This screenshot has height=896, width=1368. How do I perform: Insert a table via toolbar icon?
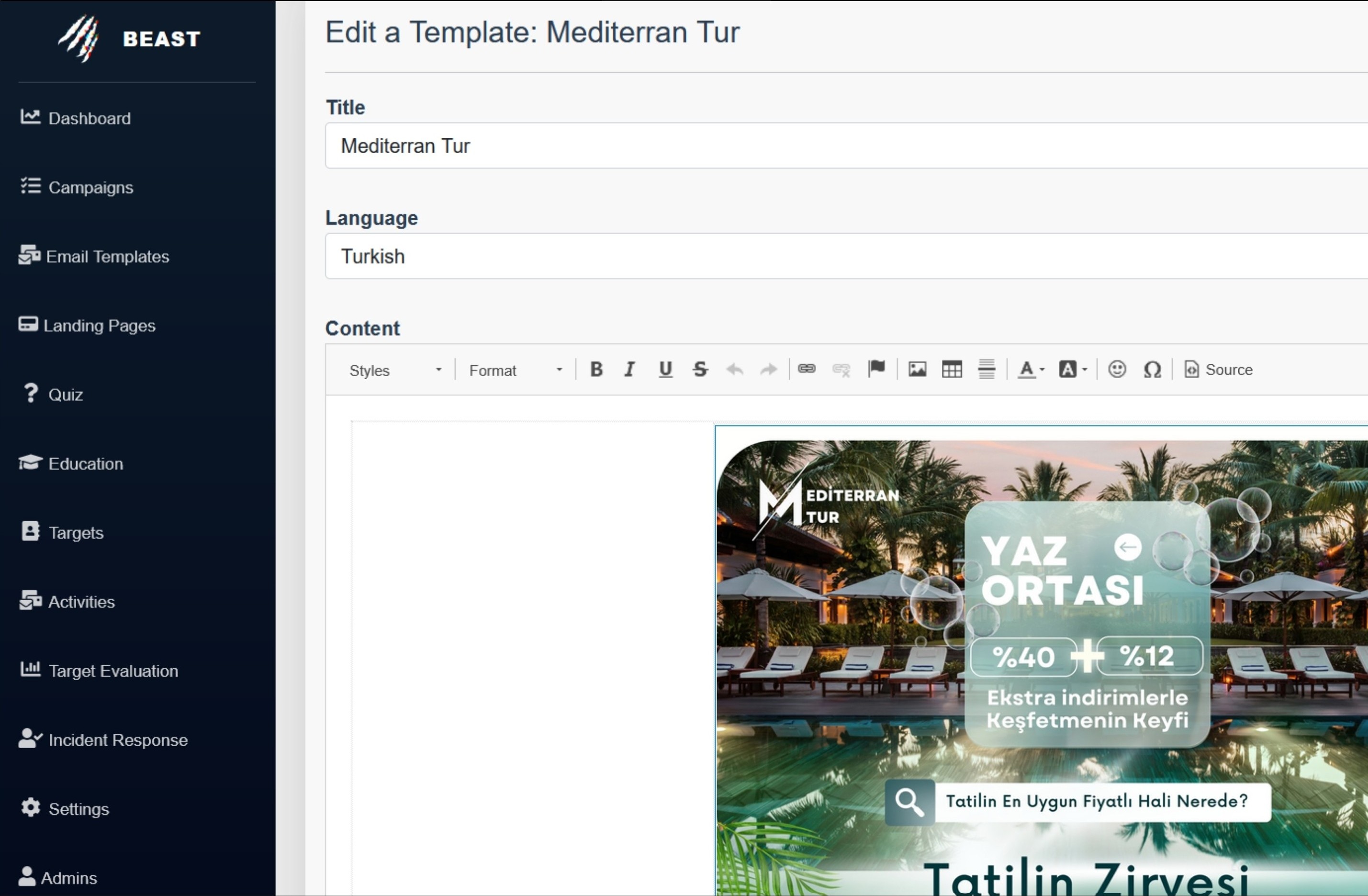(952, 370)
